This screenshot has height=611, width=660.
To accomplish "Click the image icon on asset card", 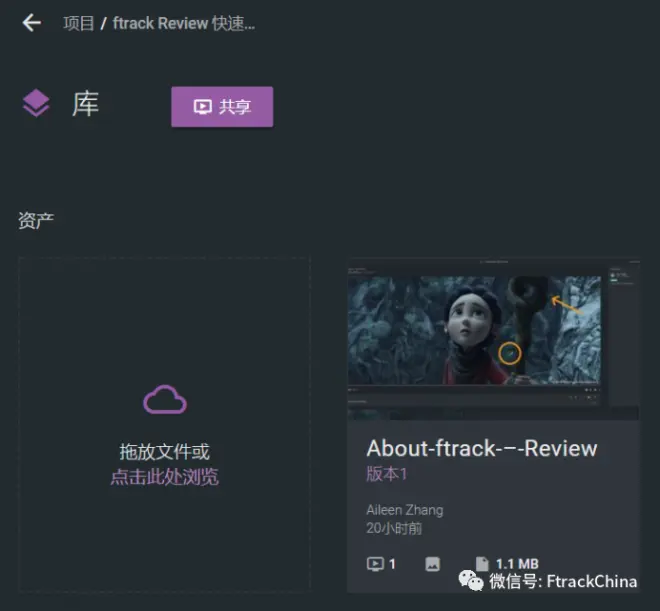I will pos(433,564).
